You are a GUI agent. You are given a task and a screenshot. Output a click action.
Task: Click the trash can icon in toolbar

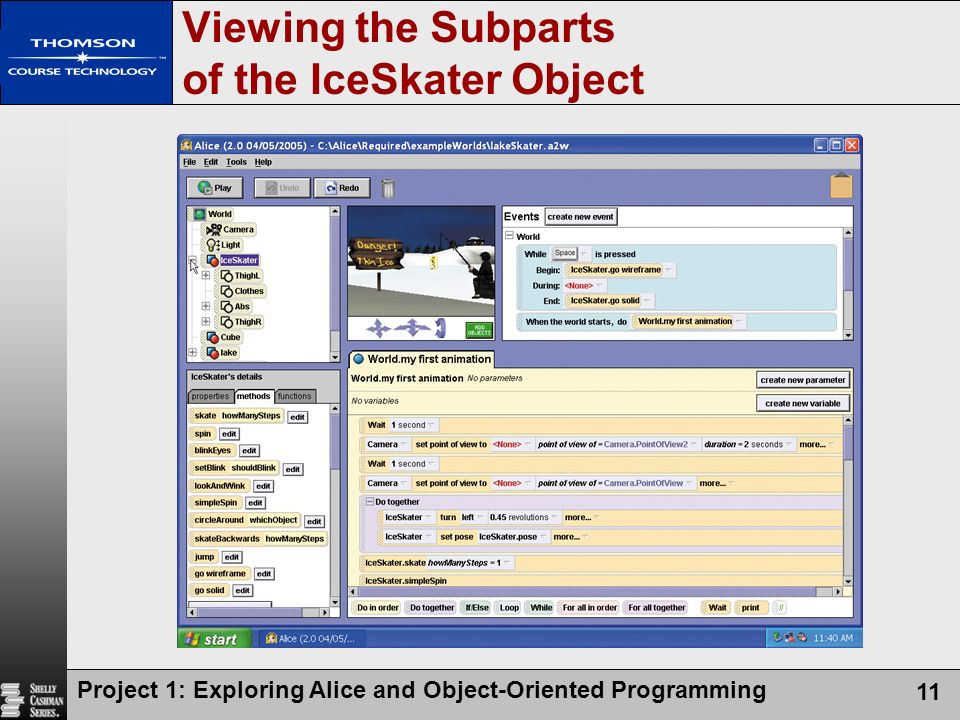[x=388, y=188]
